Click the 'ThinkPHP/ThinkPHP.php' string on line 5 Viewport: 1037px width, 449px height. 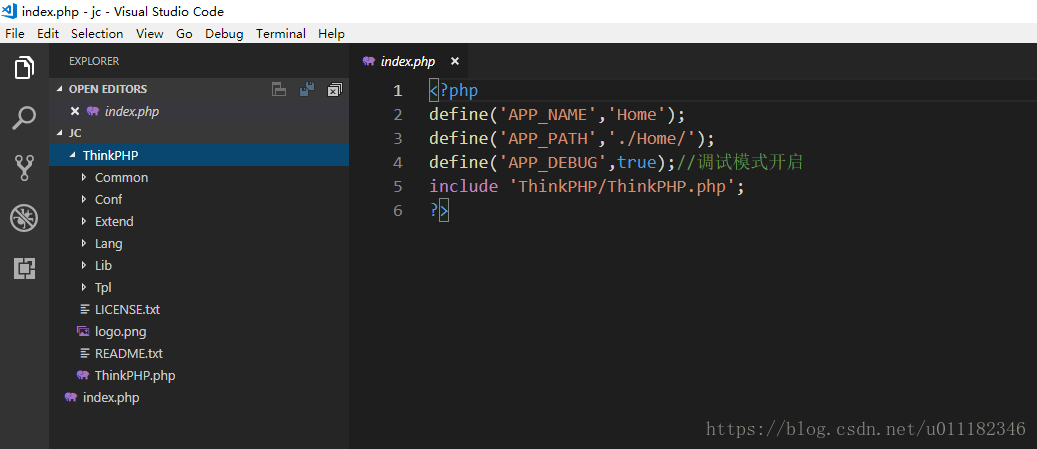[622, 187]
